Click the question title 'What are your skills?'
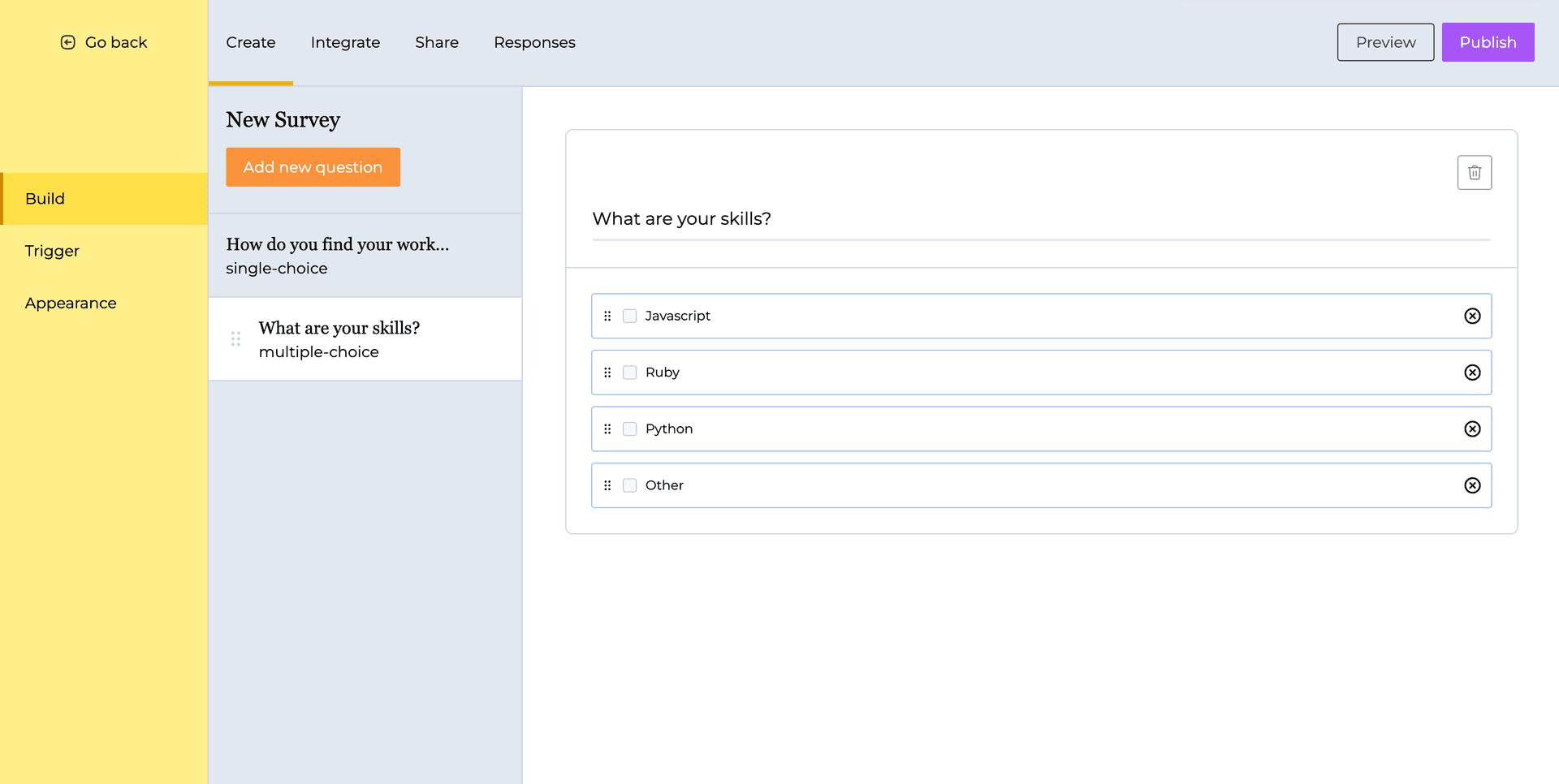The height and width of the screenshot is (784, 1559). (x=681, y=218)
